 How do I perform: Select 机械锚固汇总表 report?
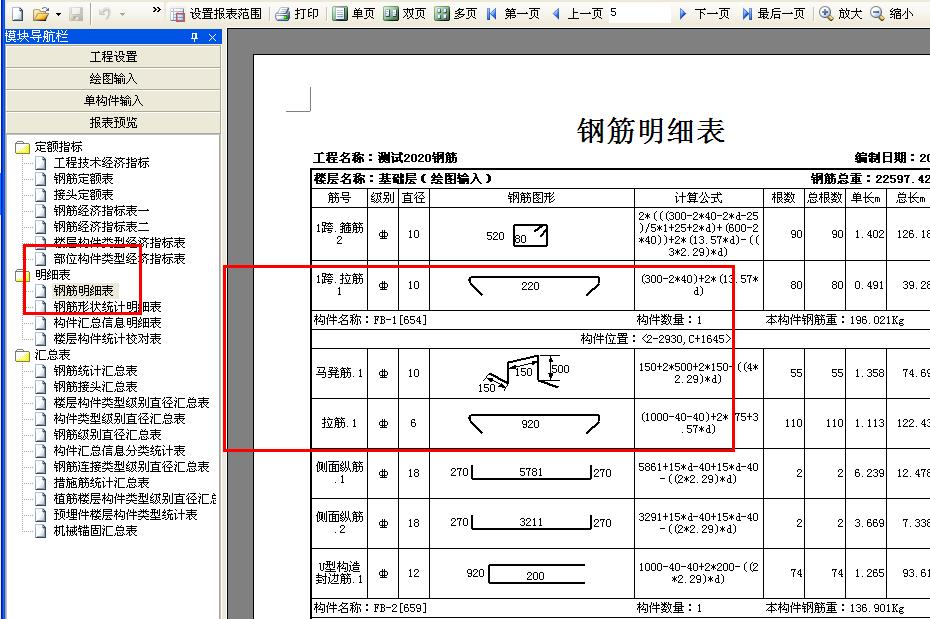95,531
